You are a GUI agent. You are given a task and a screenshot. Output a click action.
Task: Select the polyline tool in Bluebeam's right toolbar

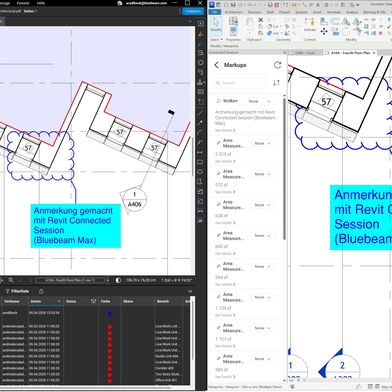pos(200,143)
